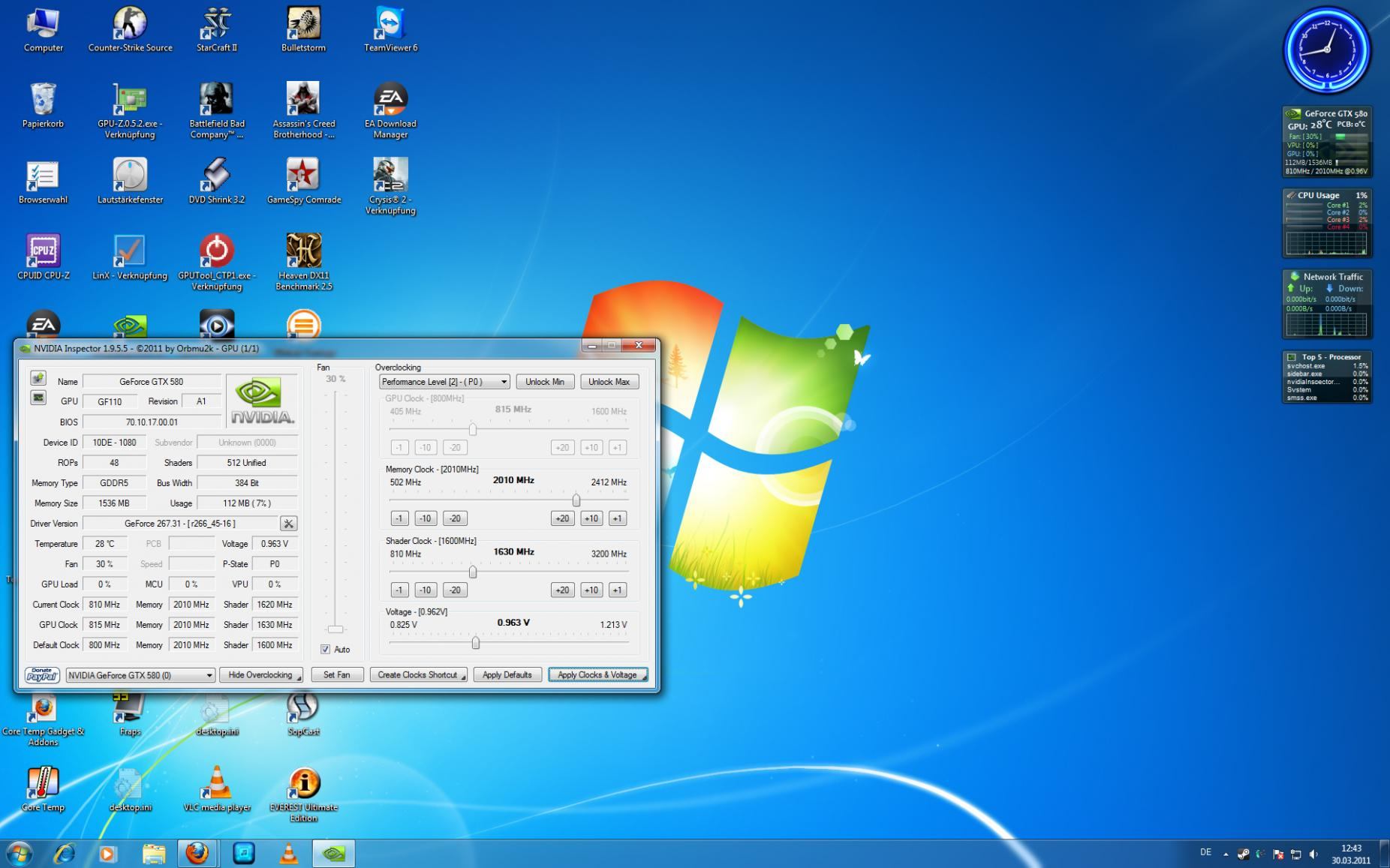Show hidden system tray icons arrow
1390x868 pixels.
(1226, 854)
